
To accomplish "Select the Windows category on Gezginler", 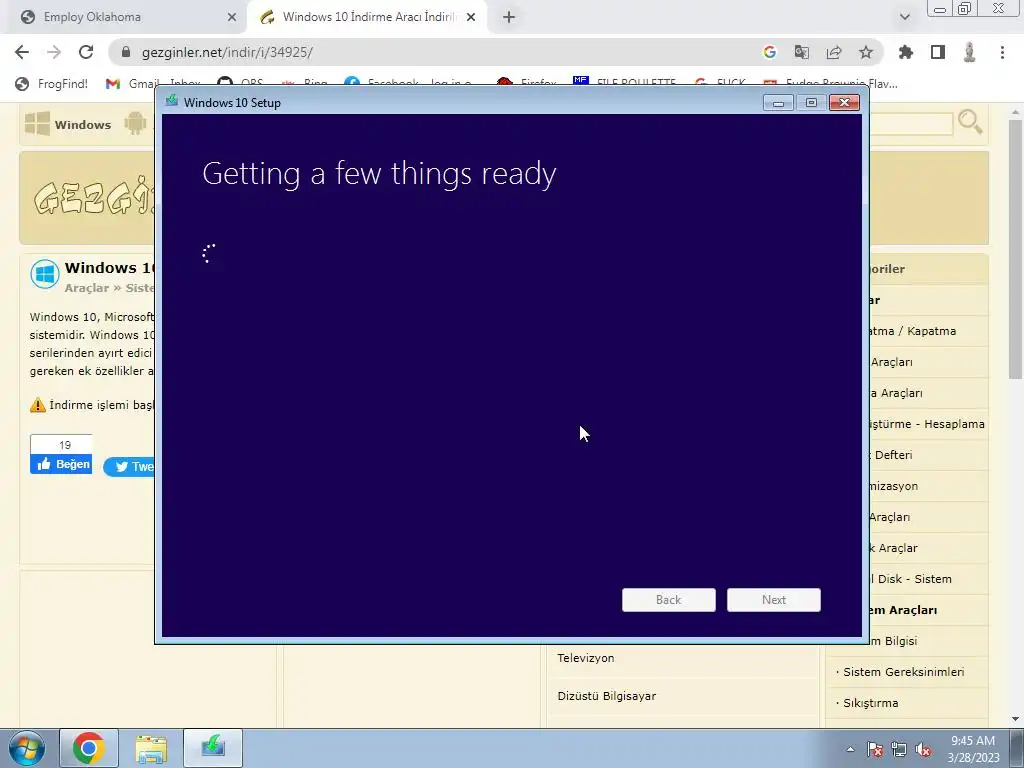I will [x=68, y=124].
